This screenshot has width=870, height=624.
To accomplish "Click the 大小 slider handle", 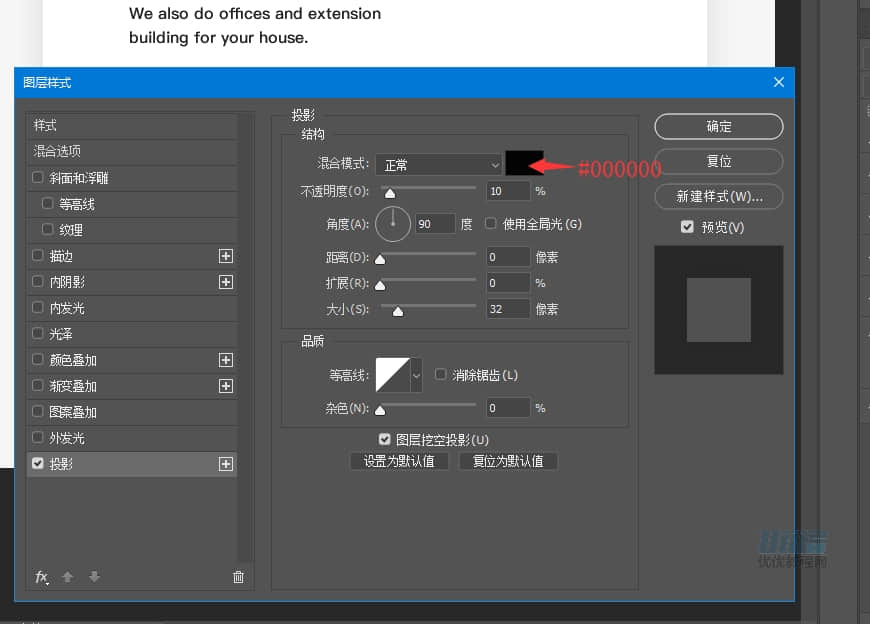I will click(398, 312).
